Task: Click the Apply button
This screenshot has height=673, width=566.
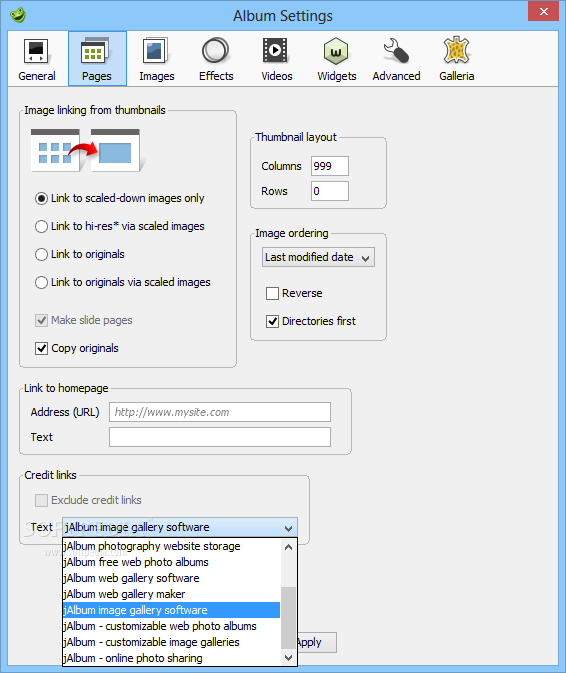Action: (x=316, y=643)
